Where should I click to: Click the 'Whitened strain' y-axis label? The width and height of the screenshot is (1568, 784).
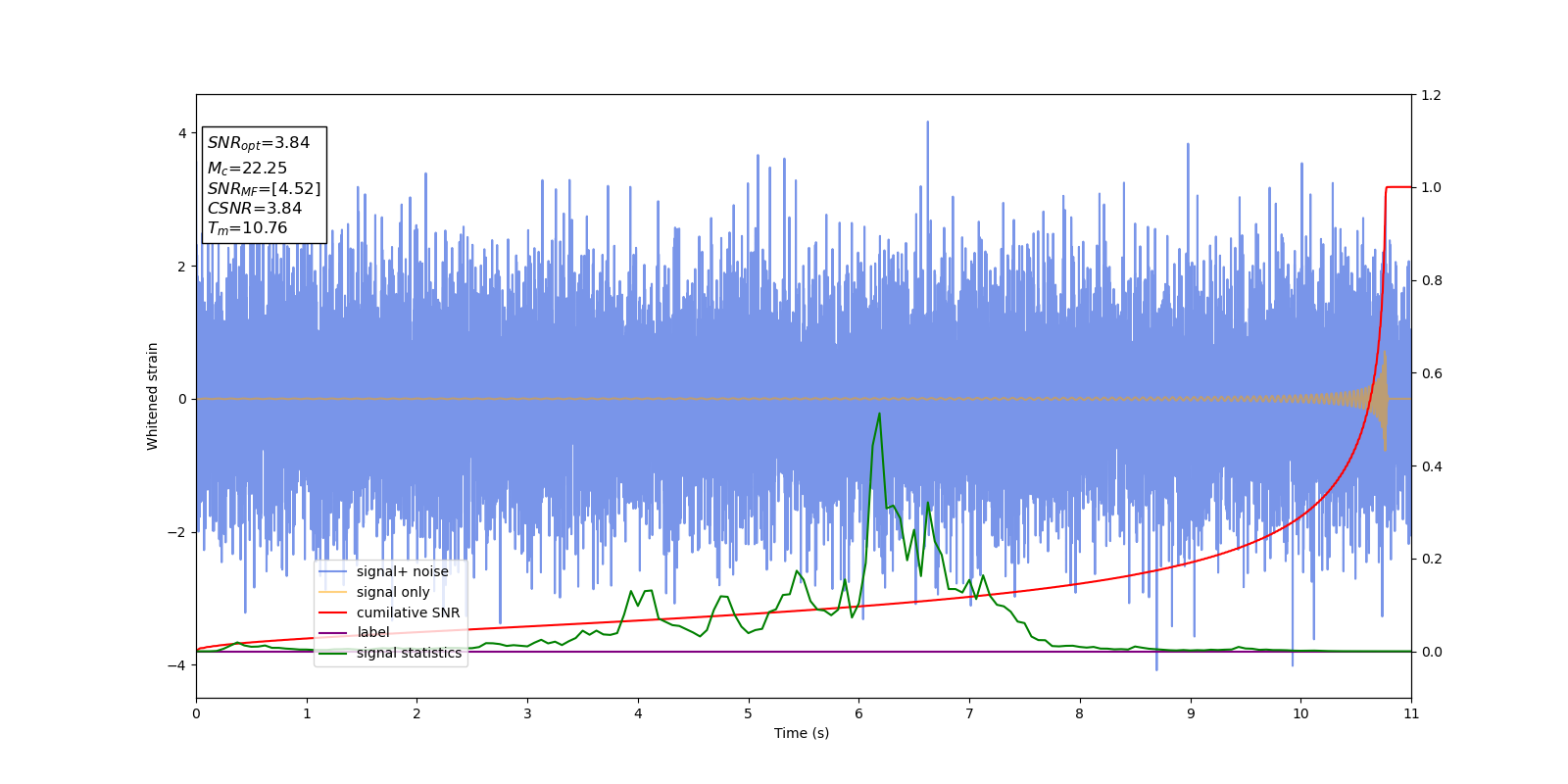pyautogui.click(x=153, y=396)
